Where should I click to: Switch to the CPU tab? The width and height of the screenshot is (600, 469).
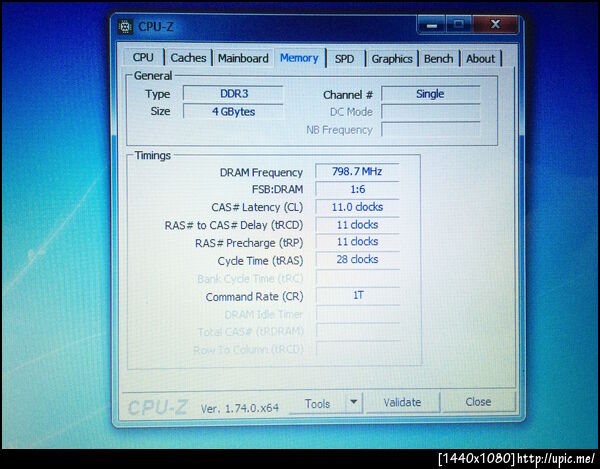tap(143, 57)
